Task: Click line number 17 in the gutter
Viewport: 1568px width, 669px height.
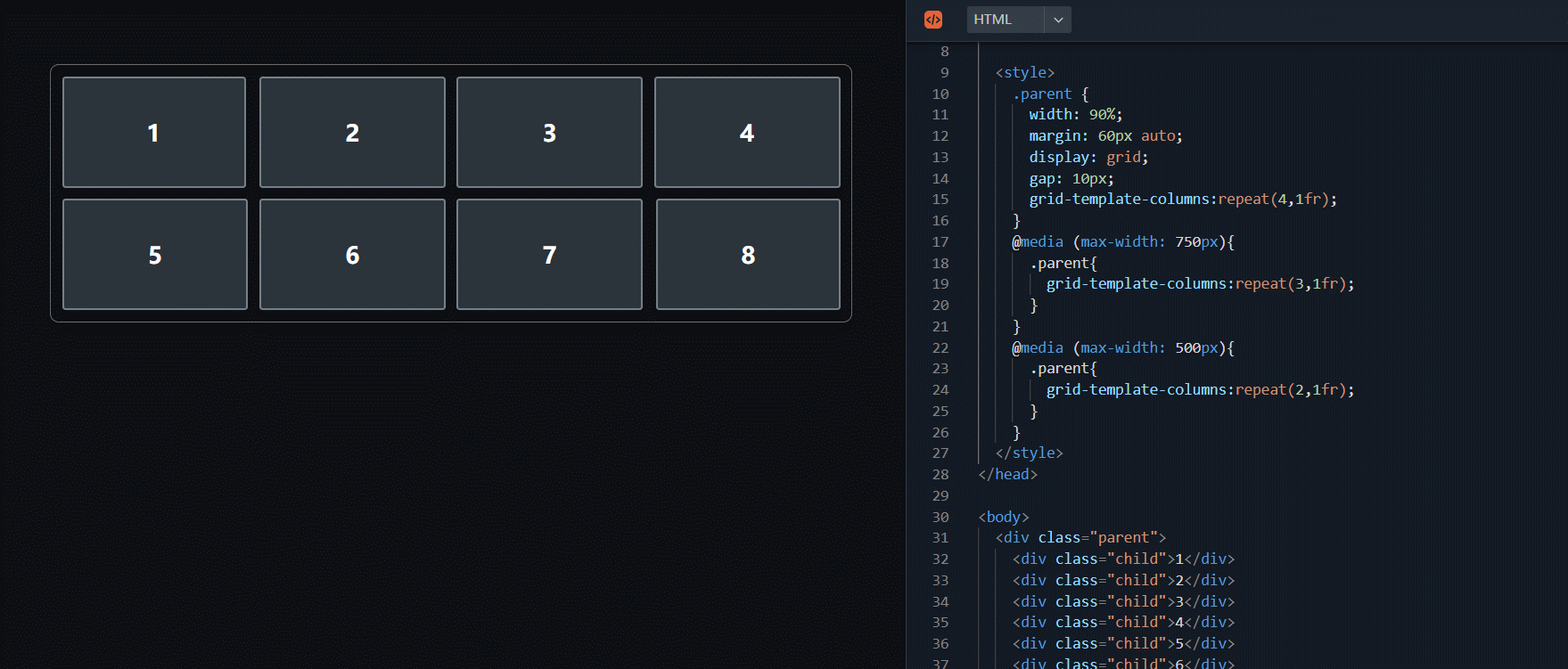Action: [x=940, y=241]
